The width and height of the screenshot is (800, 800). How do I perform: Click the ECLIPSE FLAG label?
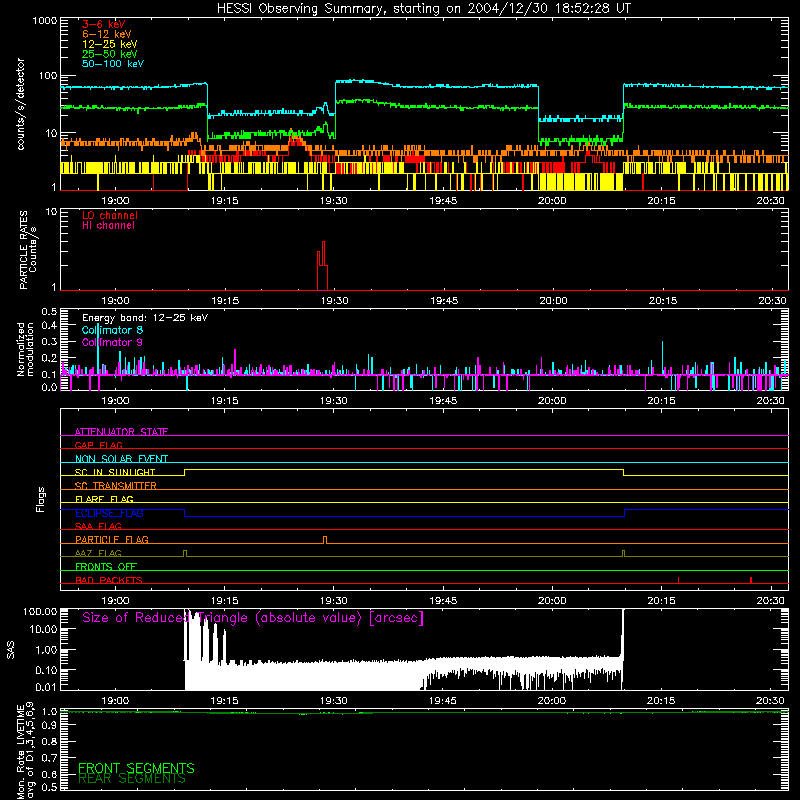point(109,513)
